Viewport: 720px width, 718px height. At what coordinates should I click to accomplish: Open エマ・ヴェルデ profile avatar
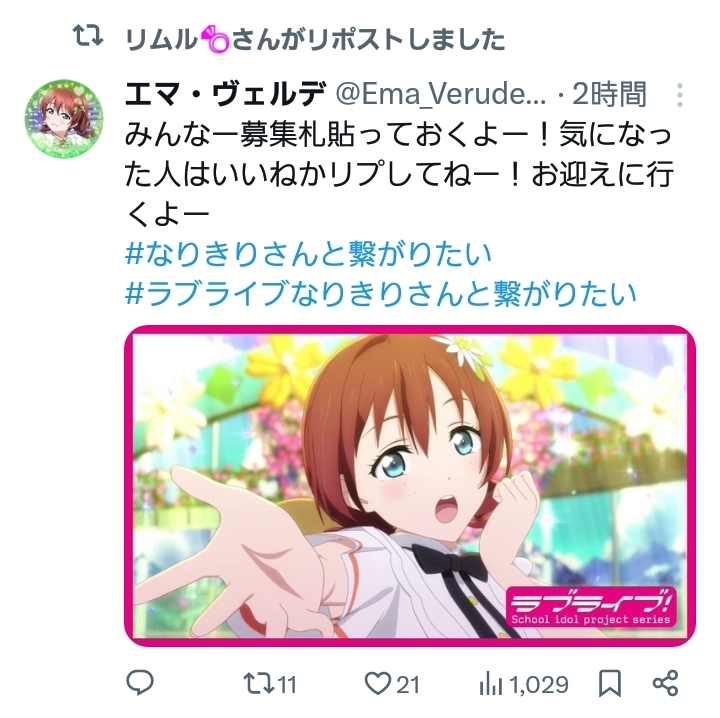pyautogui.click(x=64, y=118)
